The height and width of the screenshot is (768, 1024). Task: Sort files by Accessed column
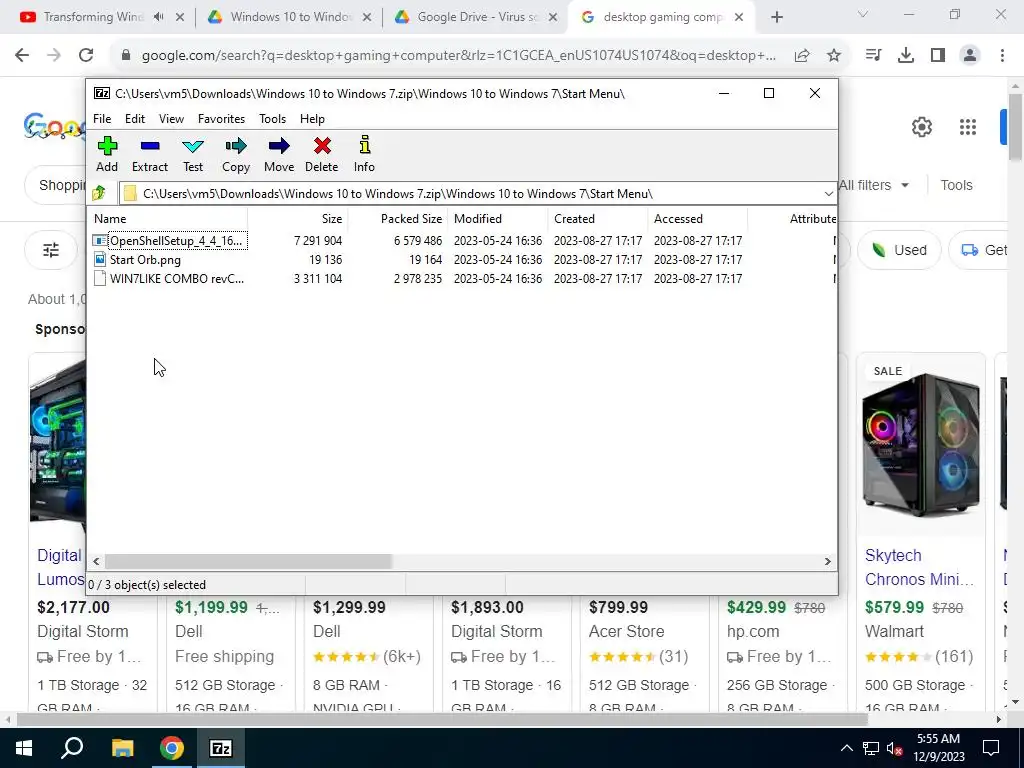tap(697, 219)
